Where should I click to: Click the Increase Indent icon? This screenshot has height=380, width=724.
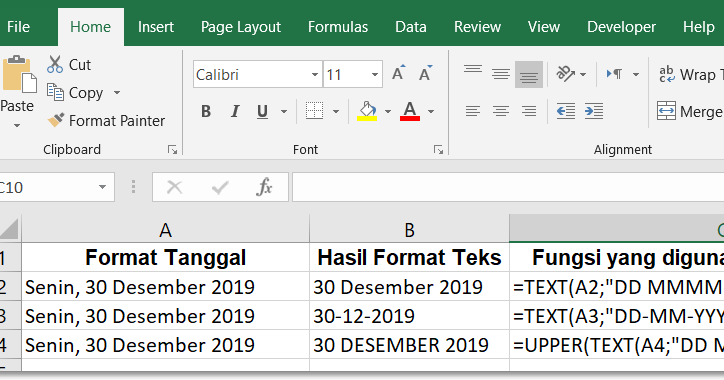click(594, 111)
